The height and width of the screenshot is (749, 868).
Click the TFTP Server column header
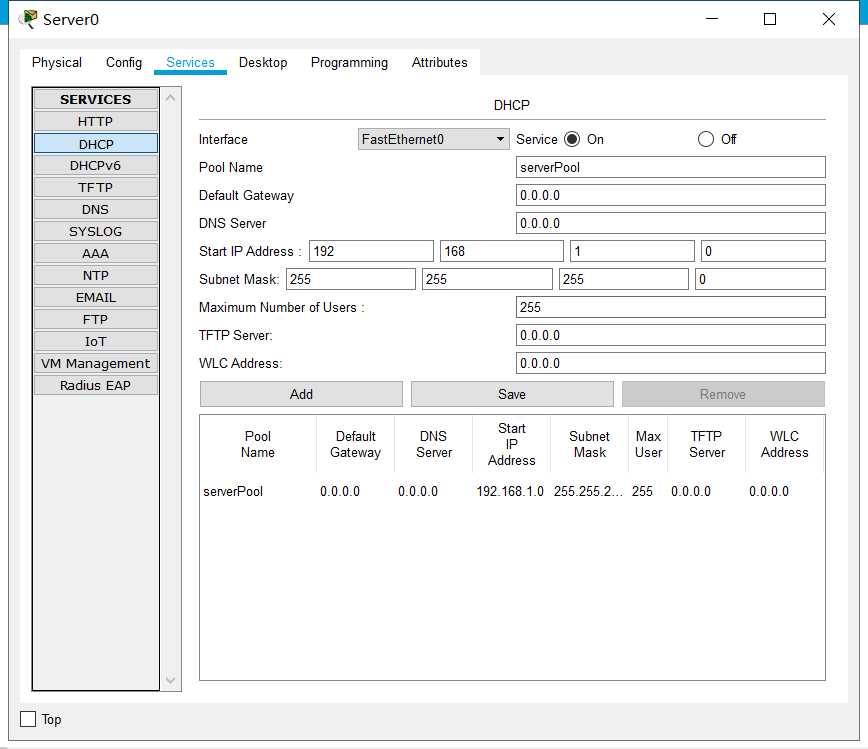pyautogui.click(x=706, y=444)
